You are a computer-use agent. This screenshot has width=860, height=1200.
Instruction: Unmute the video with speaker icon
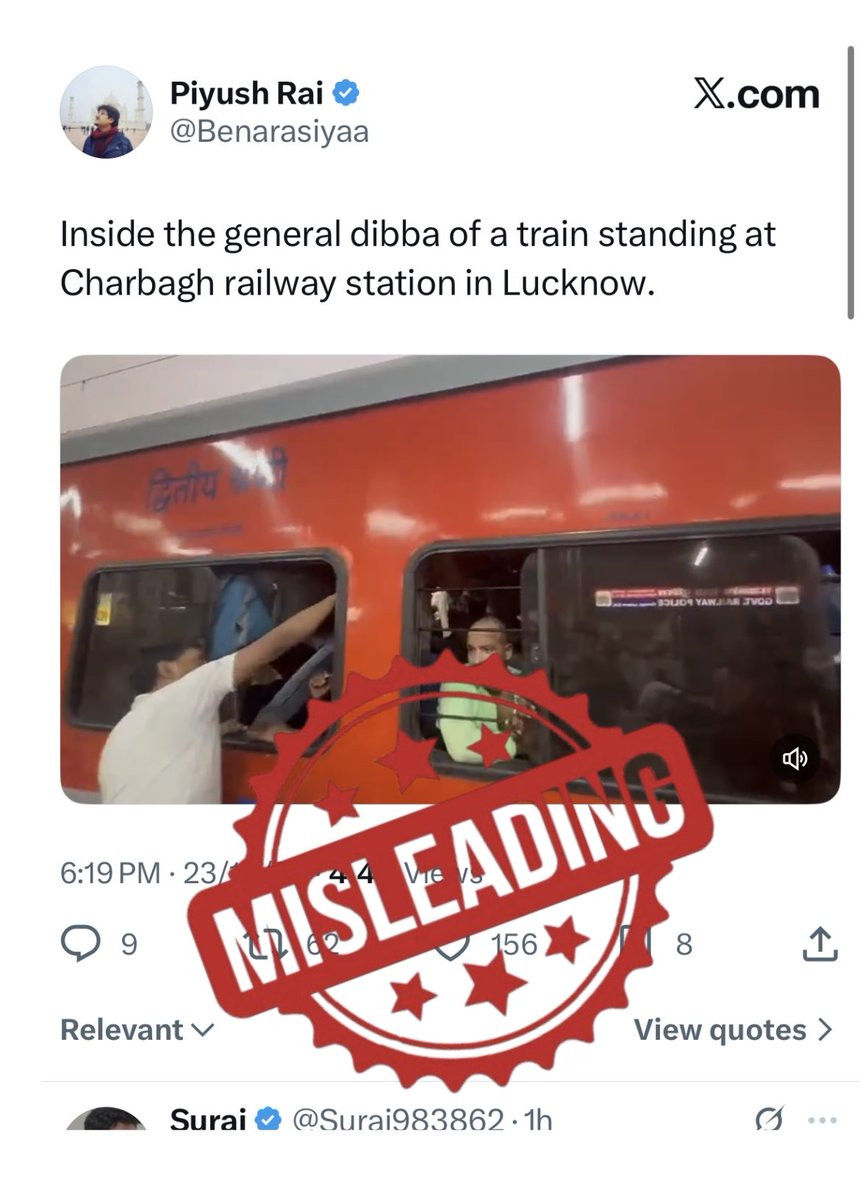tap(795, 759)
